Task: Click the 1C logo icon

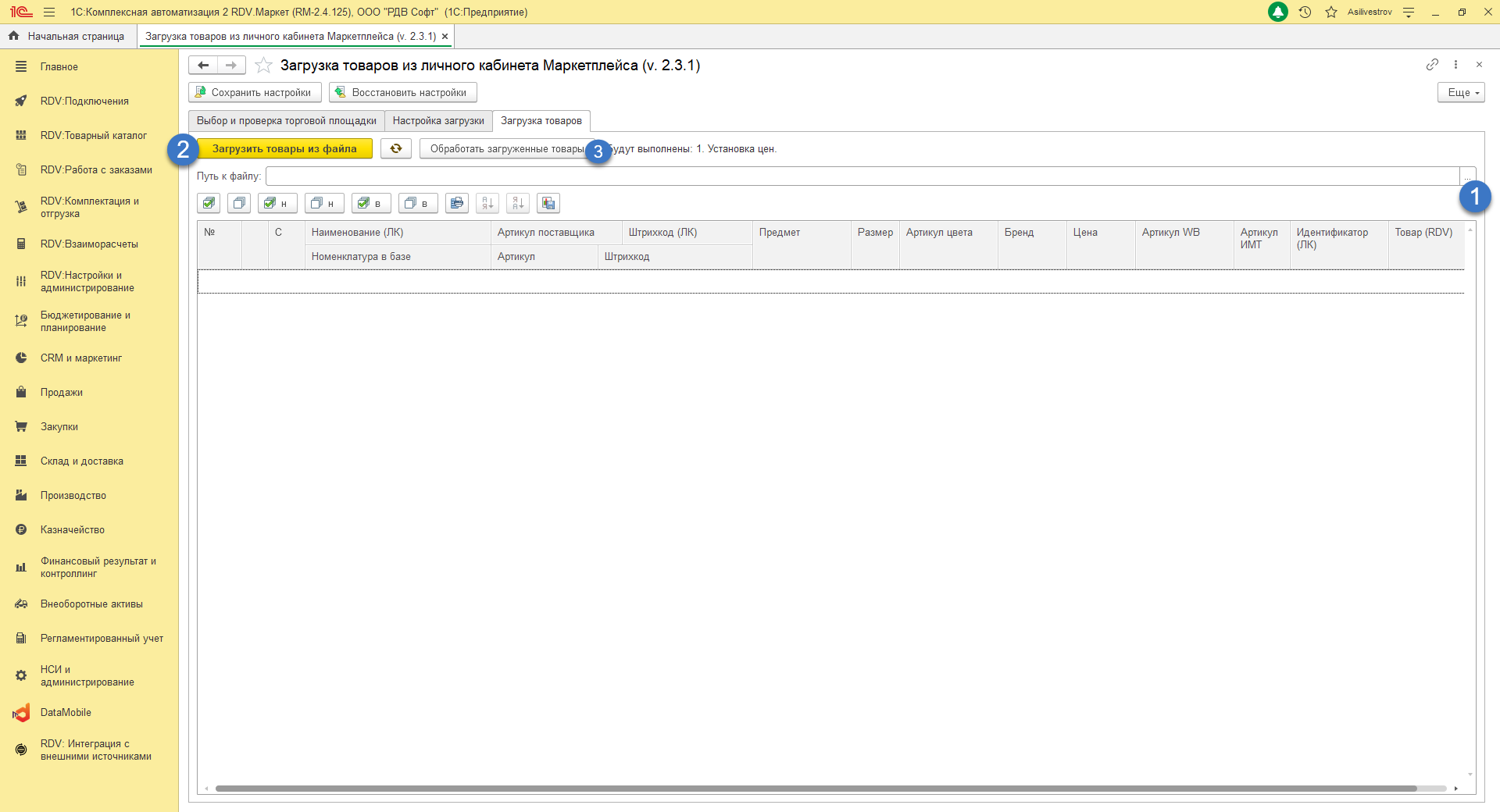Action: 21,12
